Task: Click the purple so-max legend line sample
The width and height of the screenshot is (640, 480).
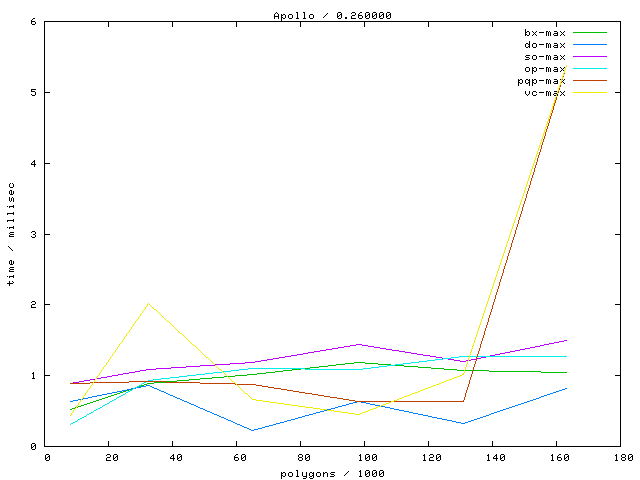Action: [589, 57]
